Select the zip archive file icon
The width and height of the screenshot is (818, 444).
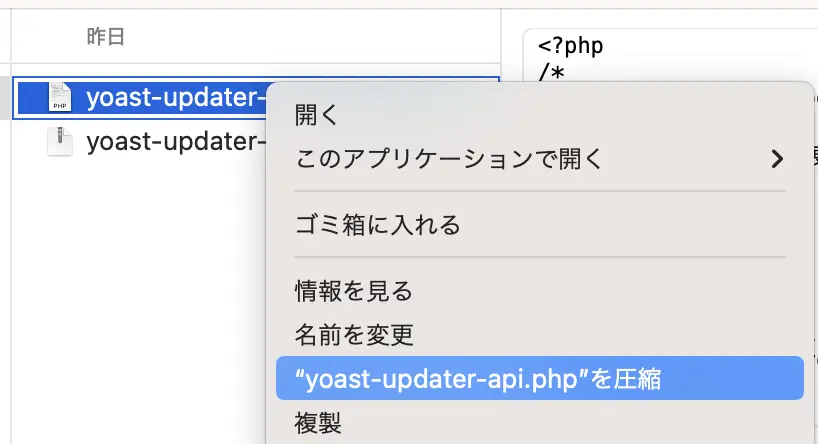click(59, 141)
